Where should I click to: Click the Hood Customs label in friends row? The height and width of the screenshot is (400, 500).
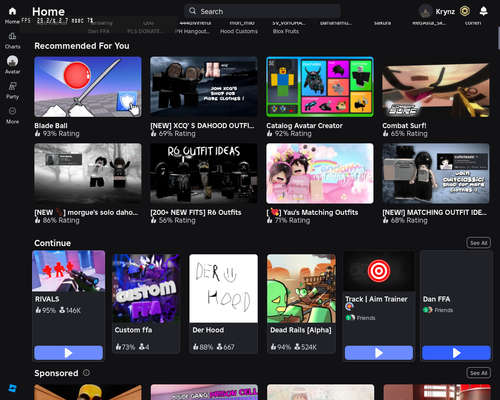click(x=239, y=31)
